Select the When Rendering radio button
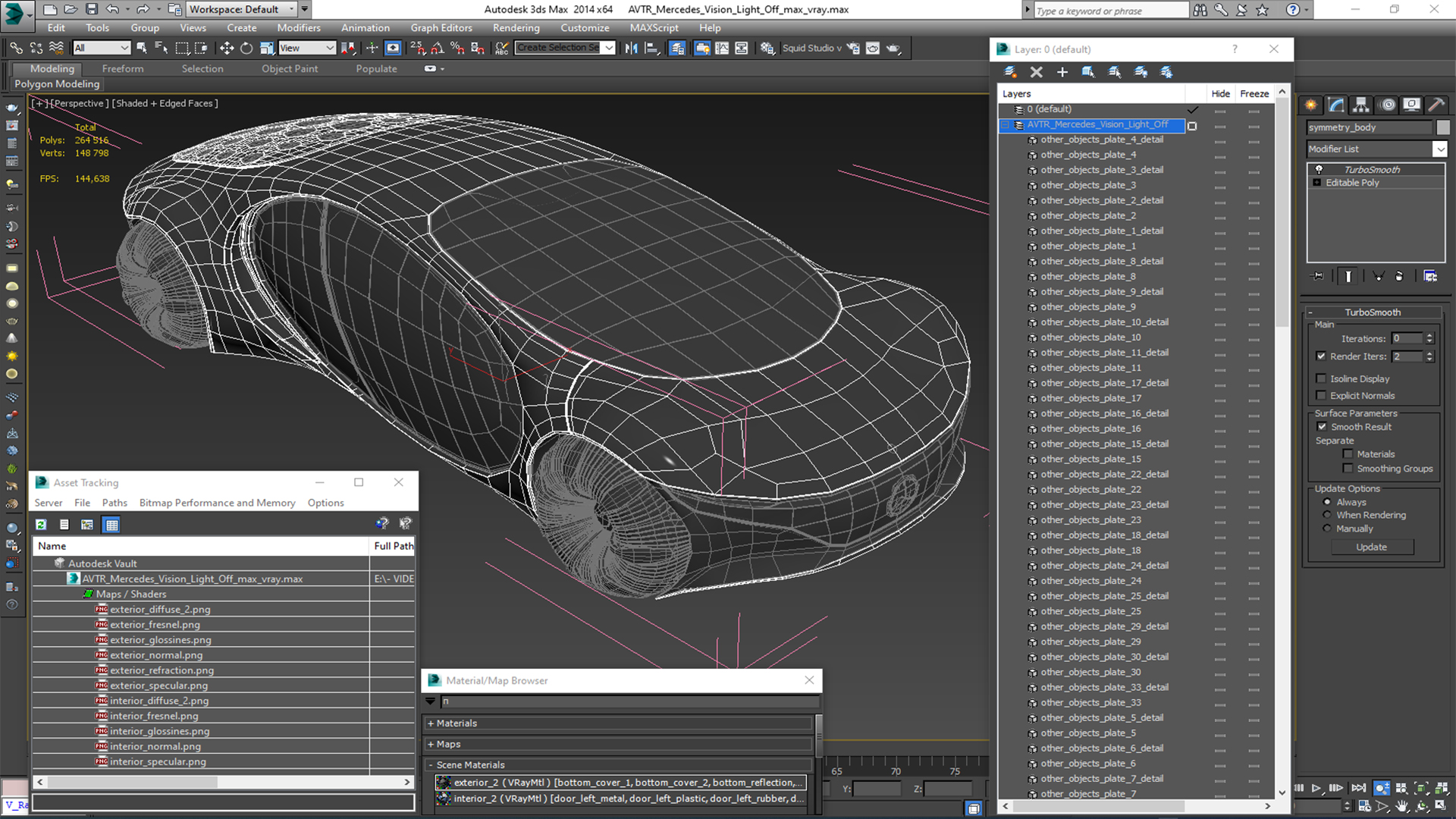 [1326, 515]
